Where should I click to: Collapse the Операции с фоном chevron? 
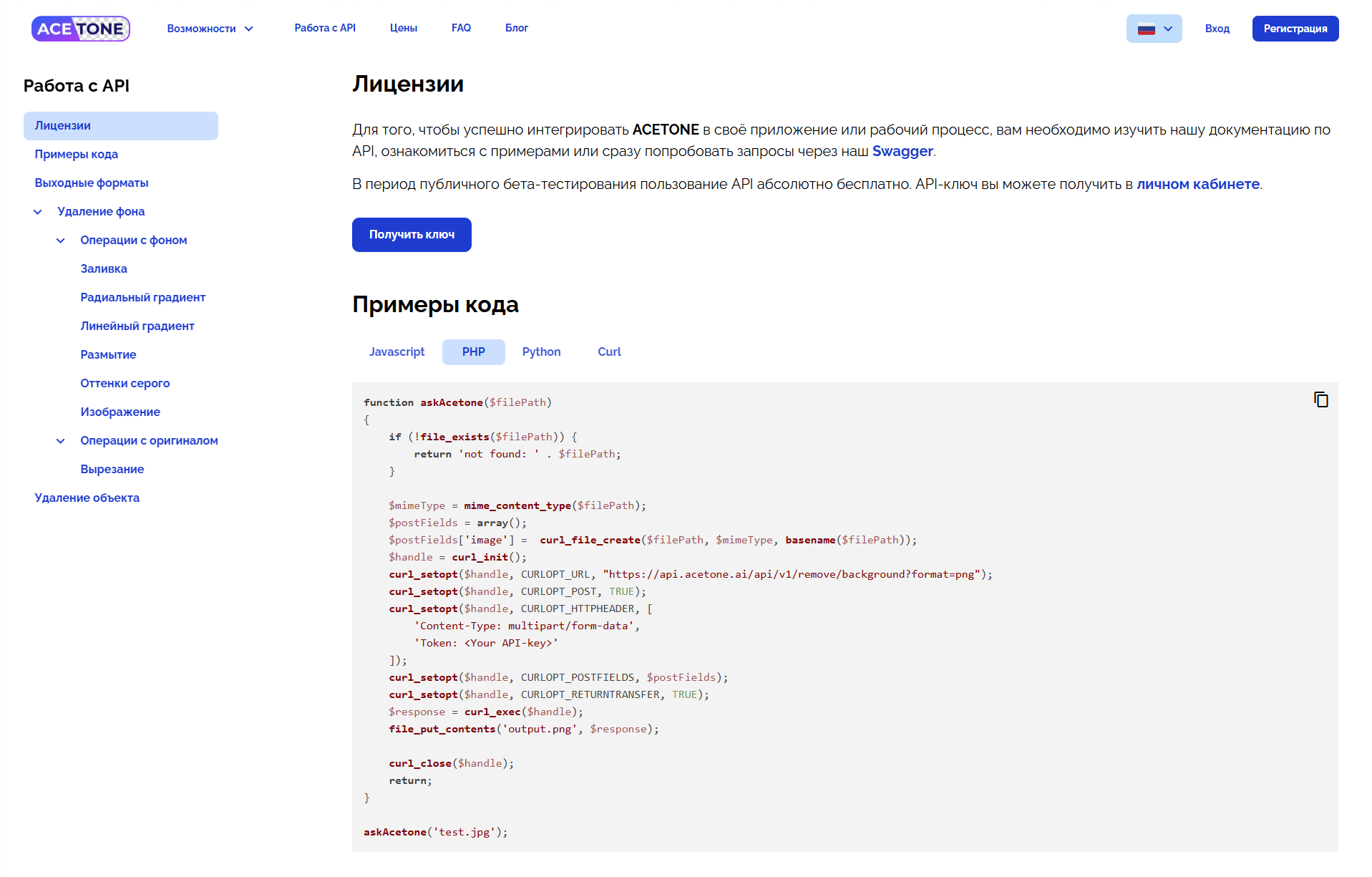61,241
